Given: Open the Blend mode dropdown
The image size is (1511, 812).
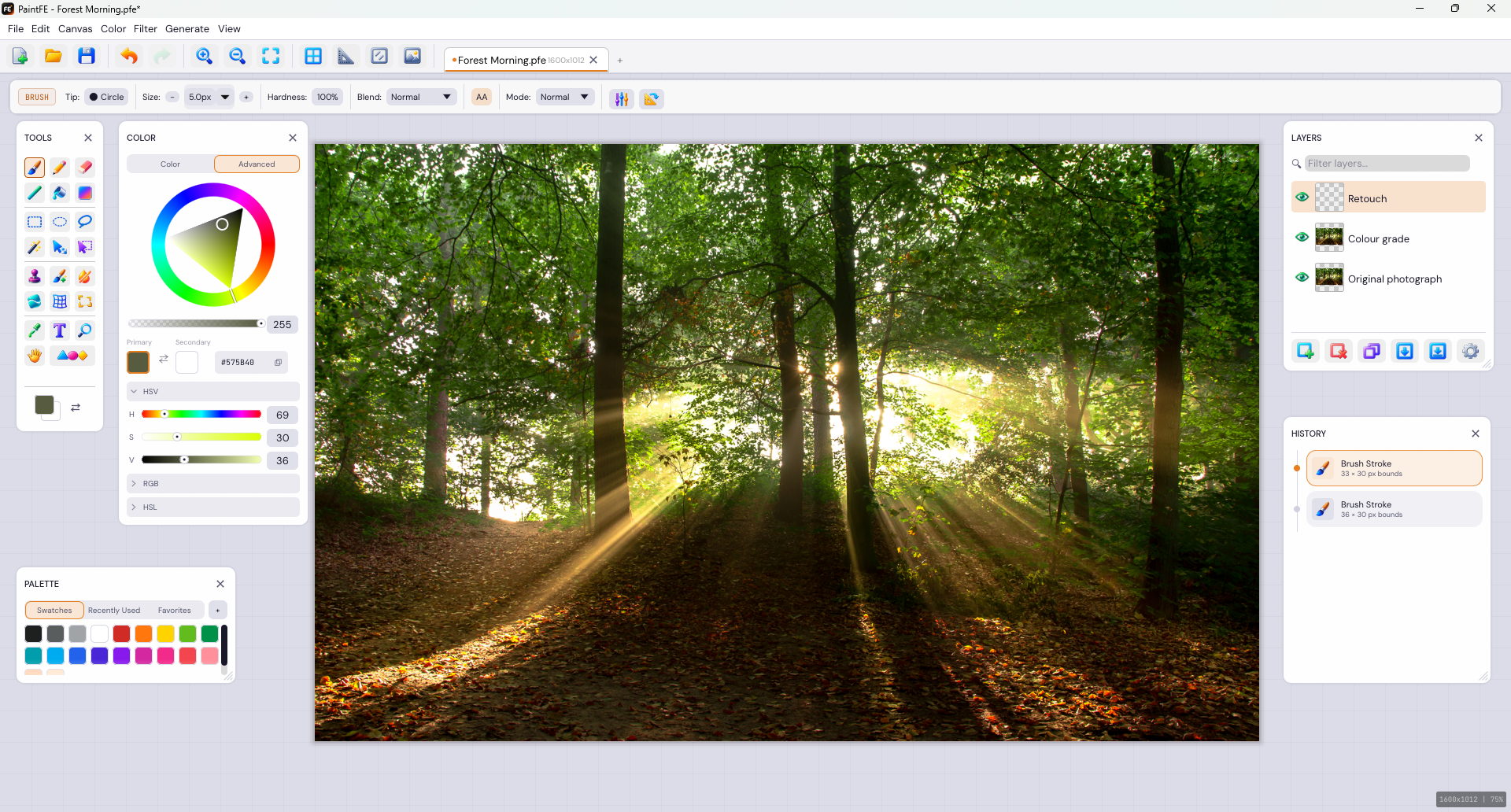Looking at the screenshot, I should [x=422, y=98].
